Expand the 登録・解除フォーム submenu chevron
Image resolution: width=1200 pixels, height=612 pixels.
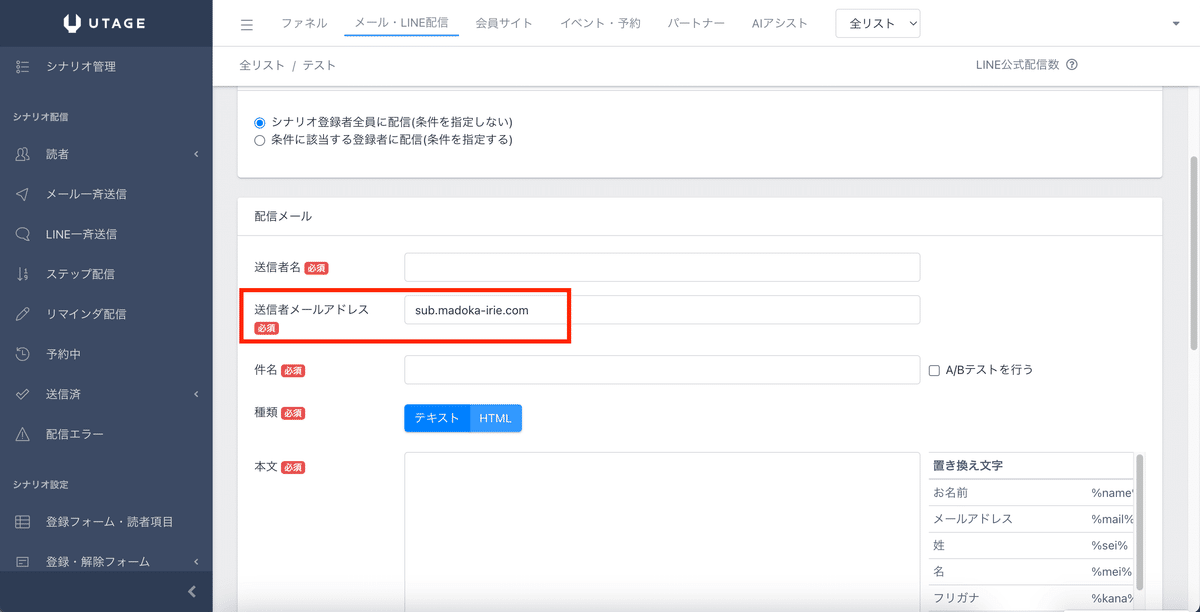pos(196,562)
